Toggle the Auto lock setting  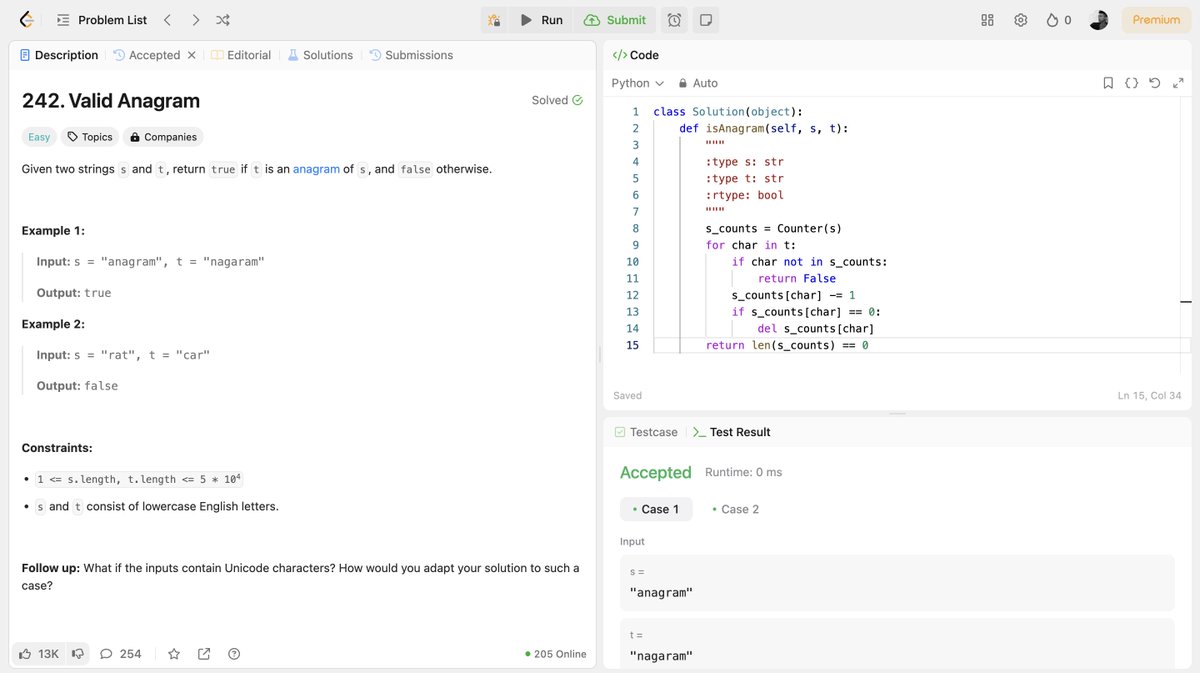point(698,83)
